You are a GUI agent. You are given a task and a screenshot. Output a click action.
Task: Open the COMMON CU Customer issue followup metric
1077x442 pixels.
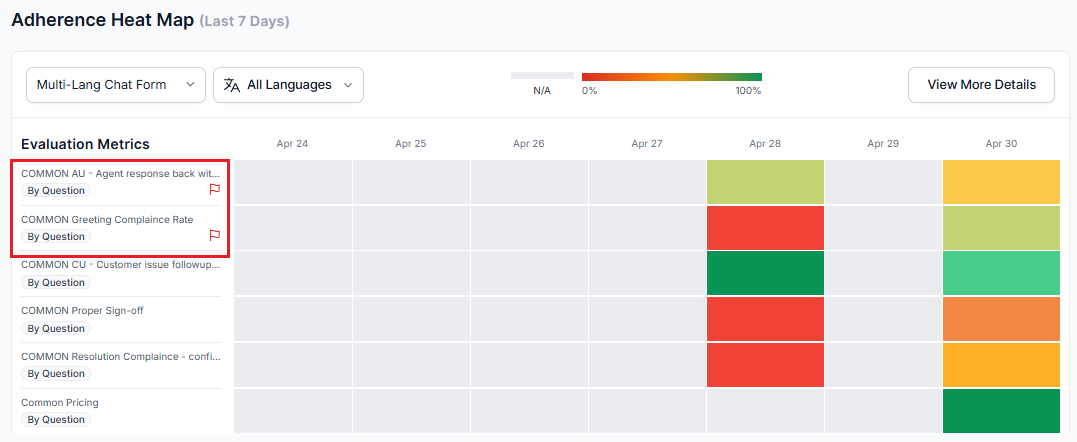120,265
